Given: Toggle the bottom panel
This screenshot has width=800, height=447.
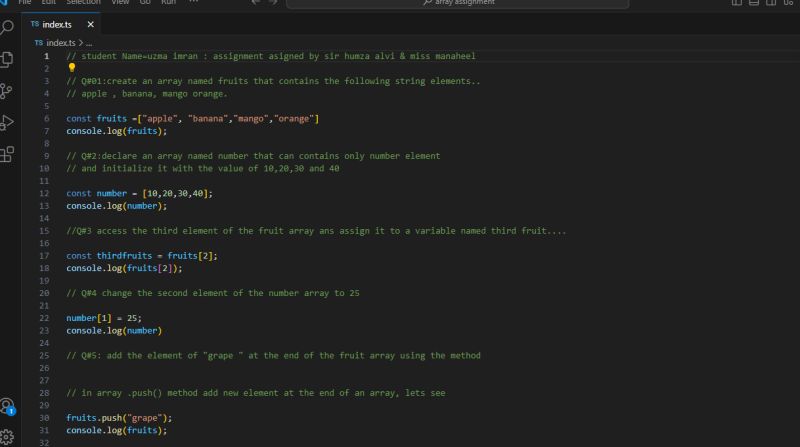Looking at the screenshot, I should (754, 3).
